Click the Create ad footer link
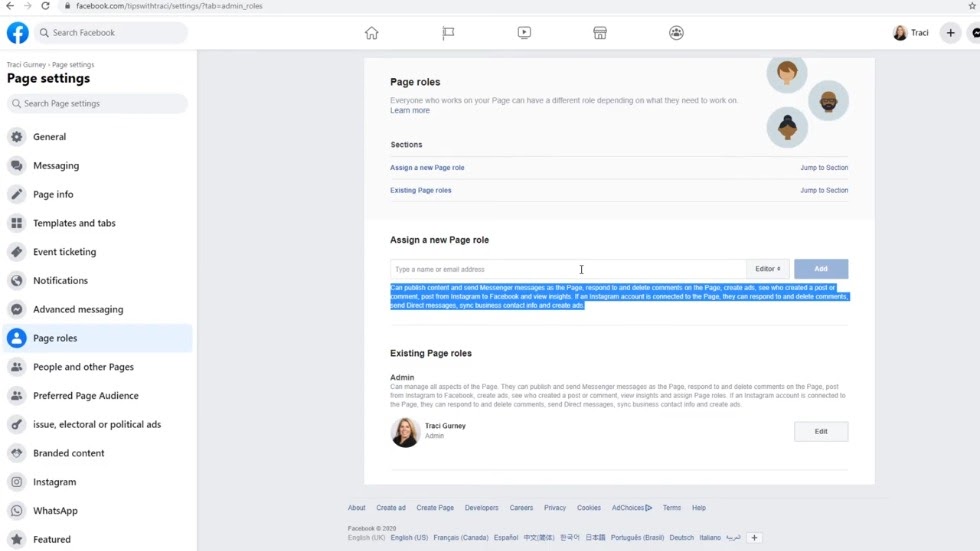The width and height of the screenshot is (980, 551). [391, 508]
